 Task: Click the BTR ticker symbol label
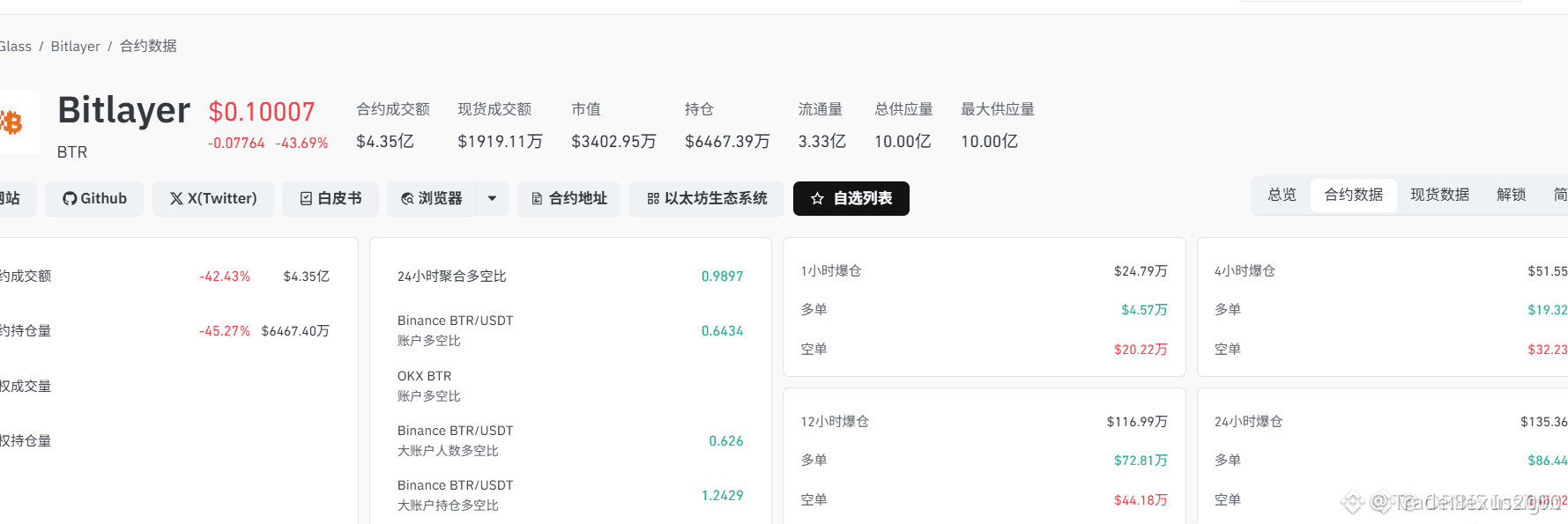[72, 152]
